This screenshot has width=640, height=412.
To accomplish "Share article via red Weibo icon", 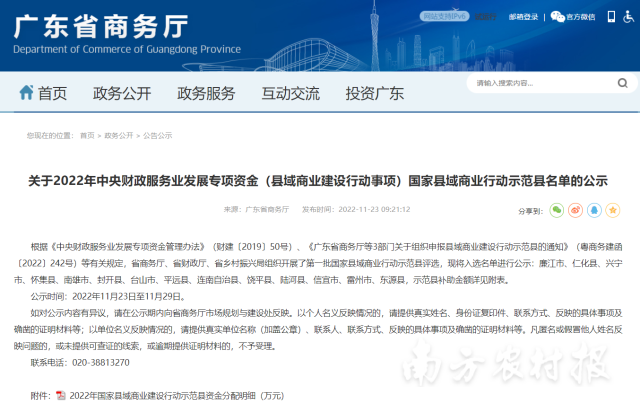I will [575, 211].
